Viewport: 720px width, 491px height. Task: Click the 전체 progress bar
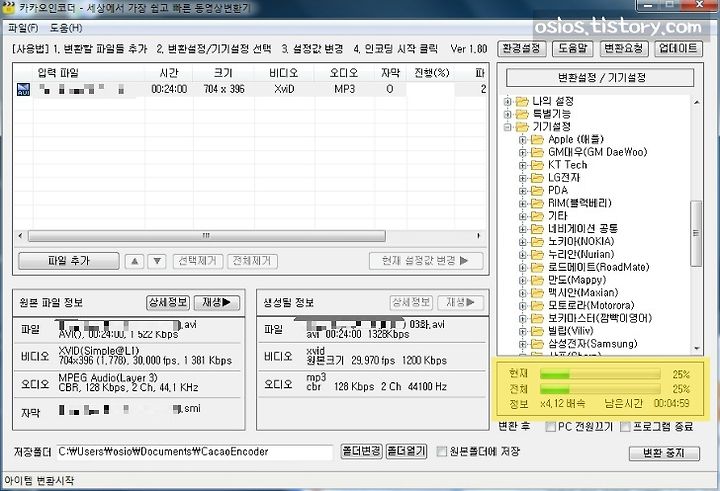[600, 389]
